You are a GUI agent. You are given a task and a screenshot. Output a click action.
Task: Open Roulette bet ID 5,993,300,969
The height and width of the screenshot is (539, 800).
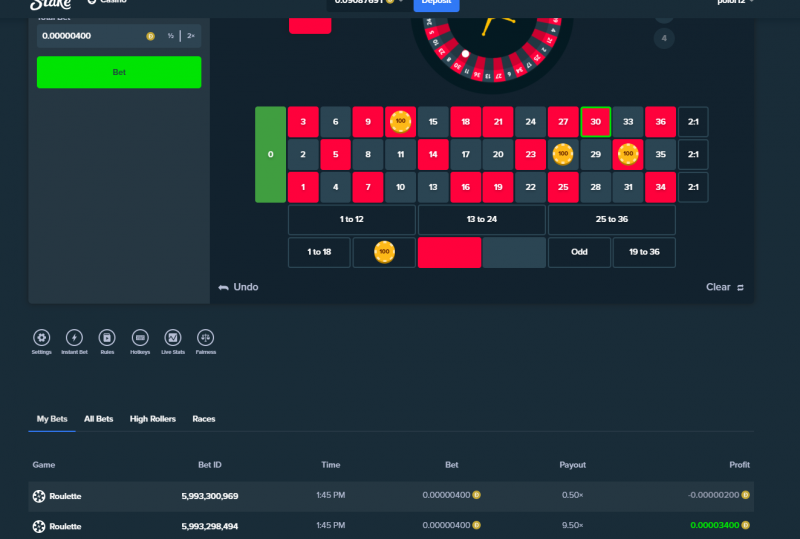[x=210, y=496]
